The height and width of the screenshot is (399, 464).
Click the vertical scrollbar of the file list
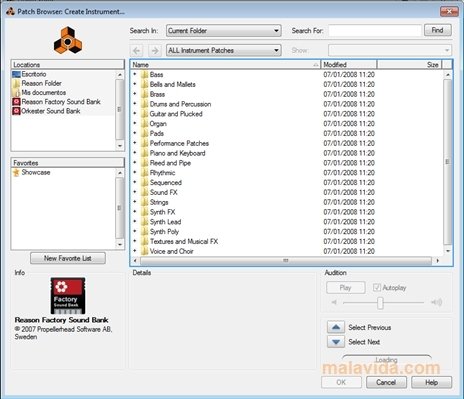tap(448, 162)
